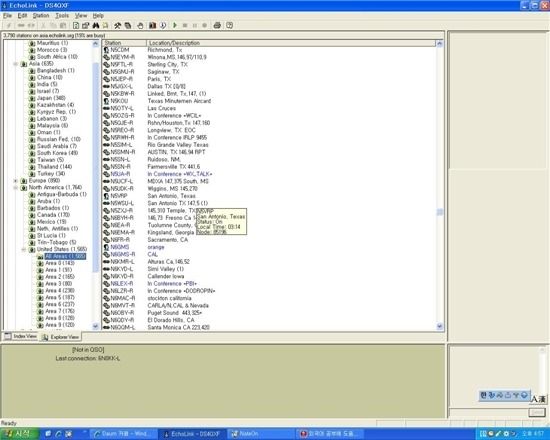Click the binoculars Find station icon

pos(95,25)
